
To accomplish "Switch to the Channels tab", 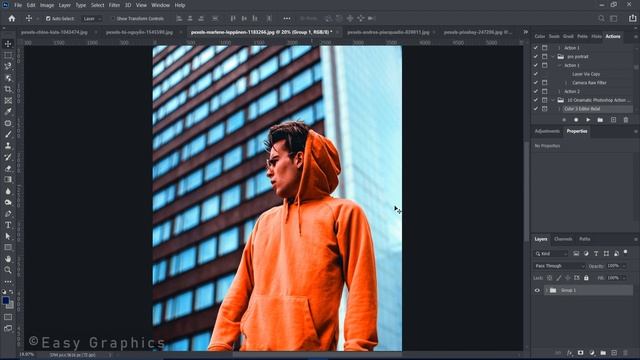I will (563, 239).
